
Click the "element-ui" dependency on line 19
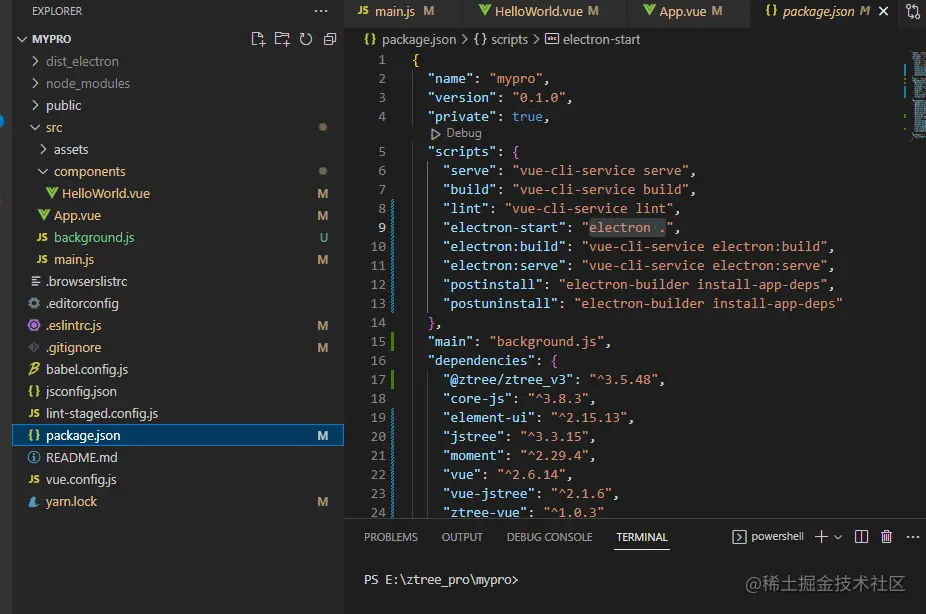click(x=493, y=417)
